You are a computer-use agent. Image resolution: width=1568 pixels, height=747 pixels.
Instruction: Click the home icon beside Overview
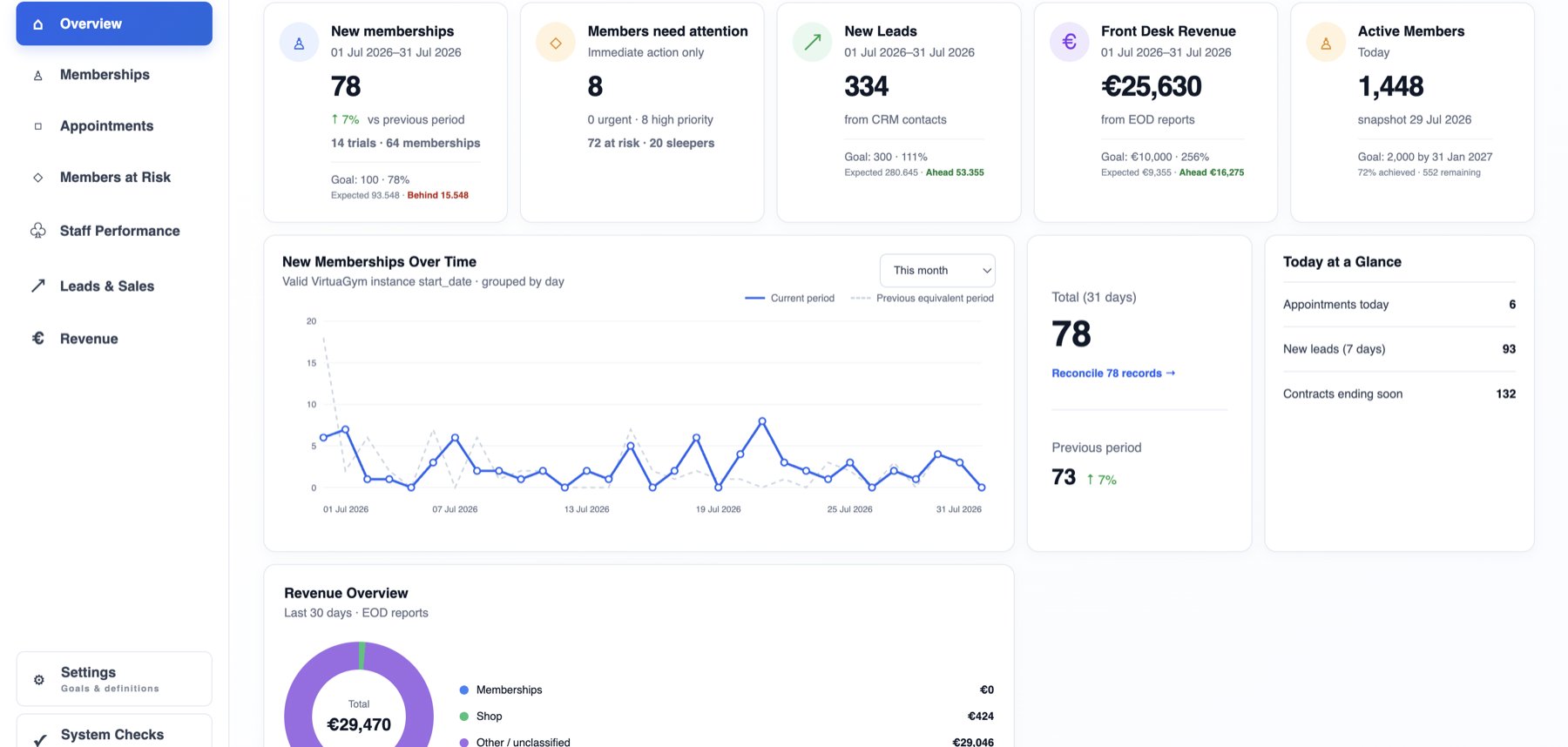[37, 24]
